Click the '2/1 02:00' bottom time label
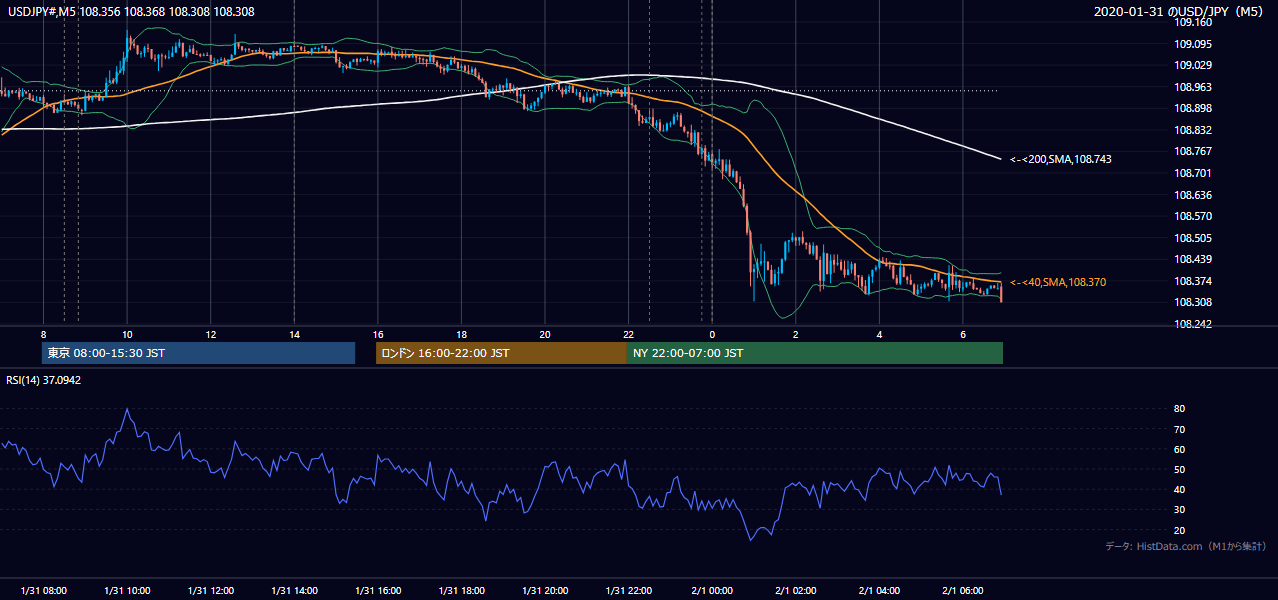Screen dimensions: 1278x600 point(795,591)
